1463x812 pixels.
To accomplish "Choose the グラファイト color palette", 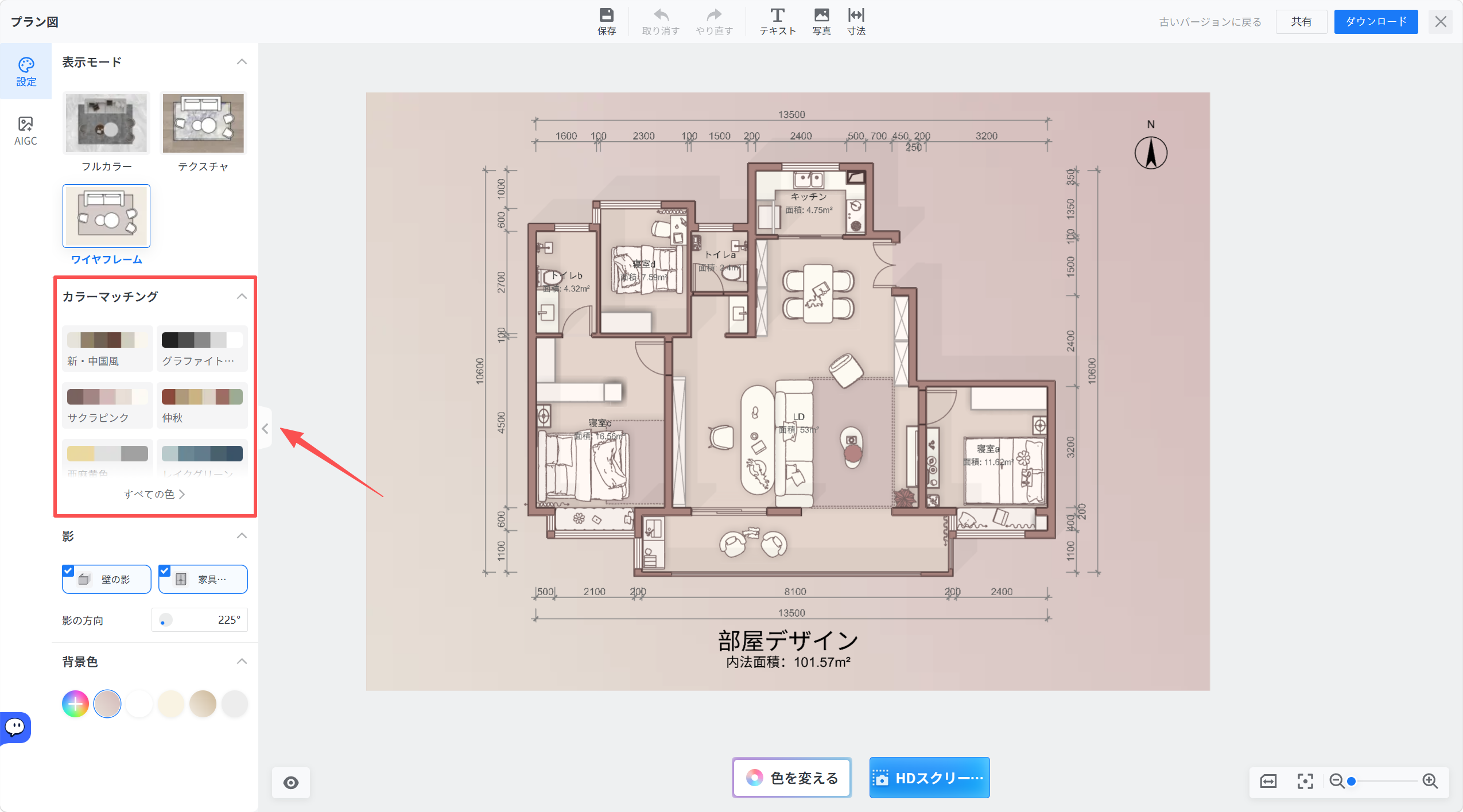I will click(202, 348).
